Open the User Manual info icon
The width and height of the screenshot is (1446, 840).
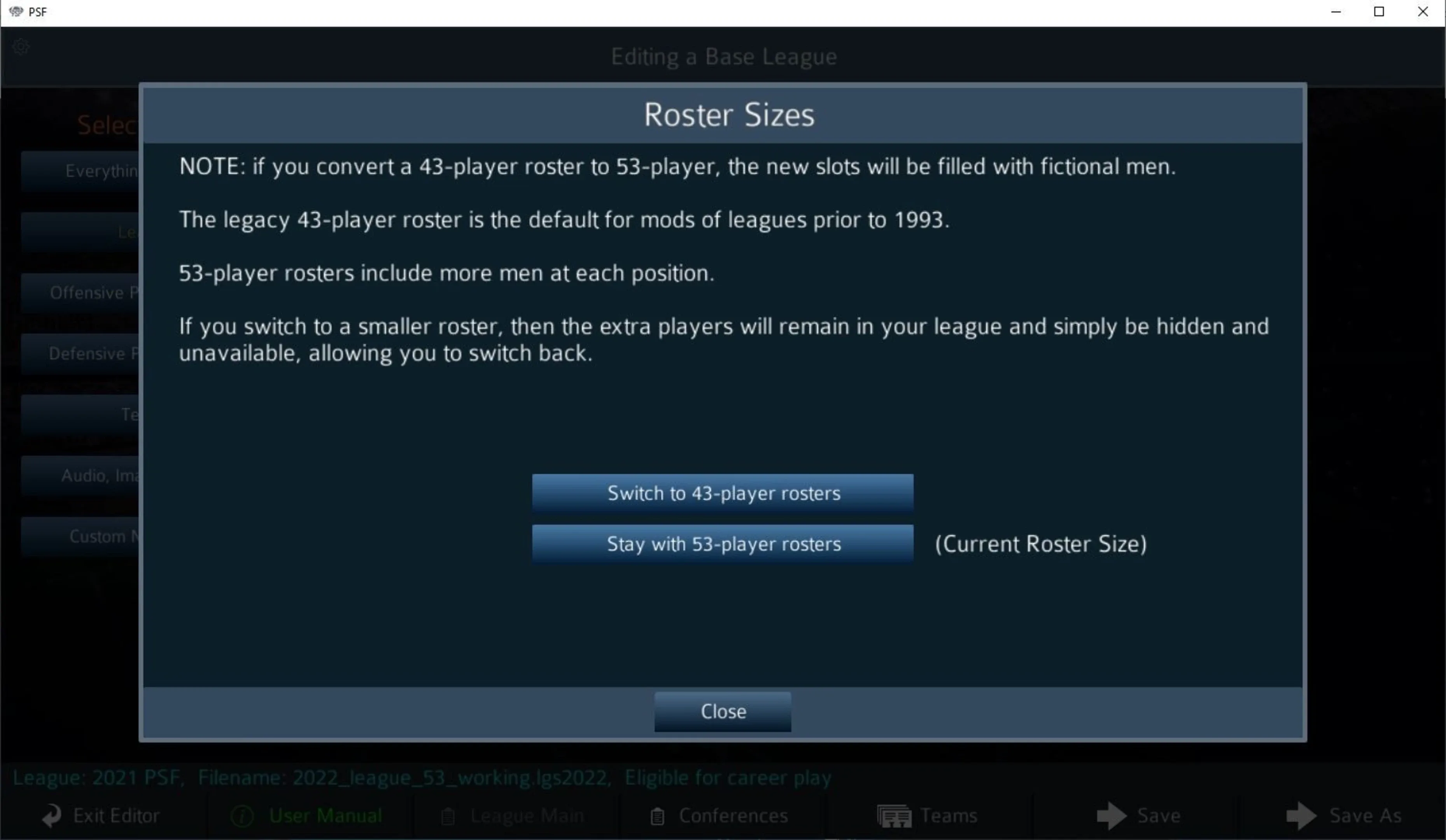[x=242, y=816]
